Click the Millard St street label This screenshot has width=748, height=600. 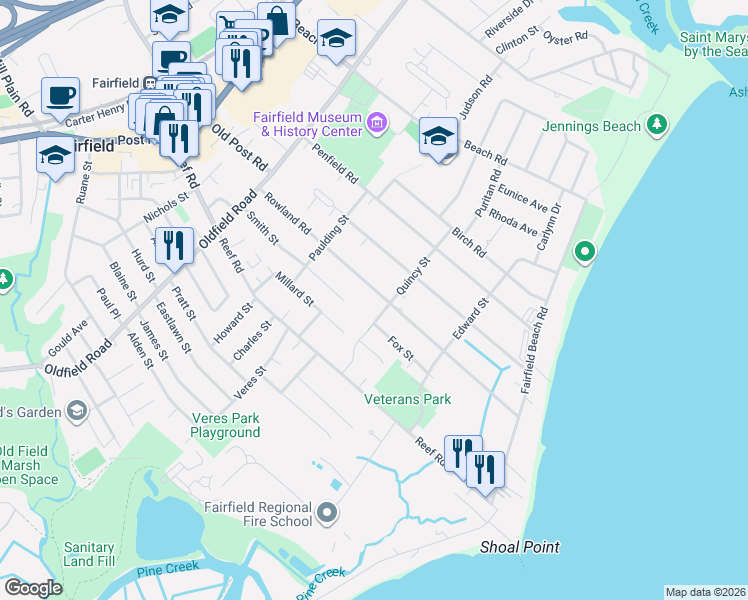pyautogui.click(x=295, y=289)
